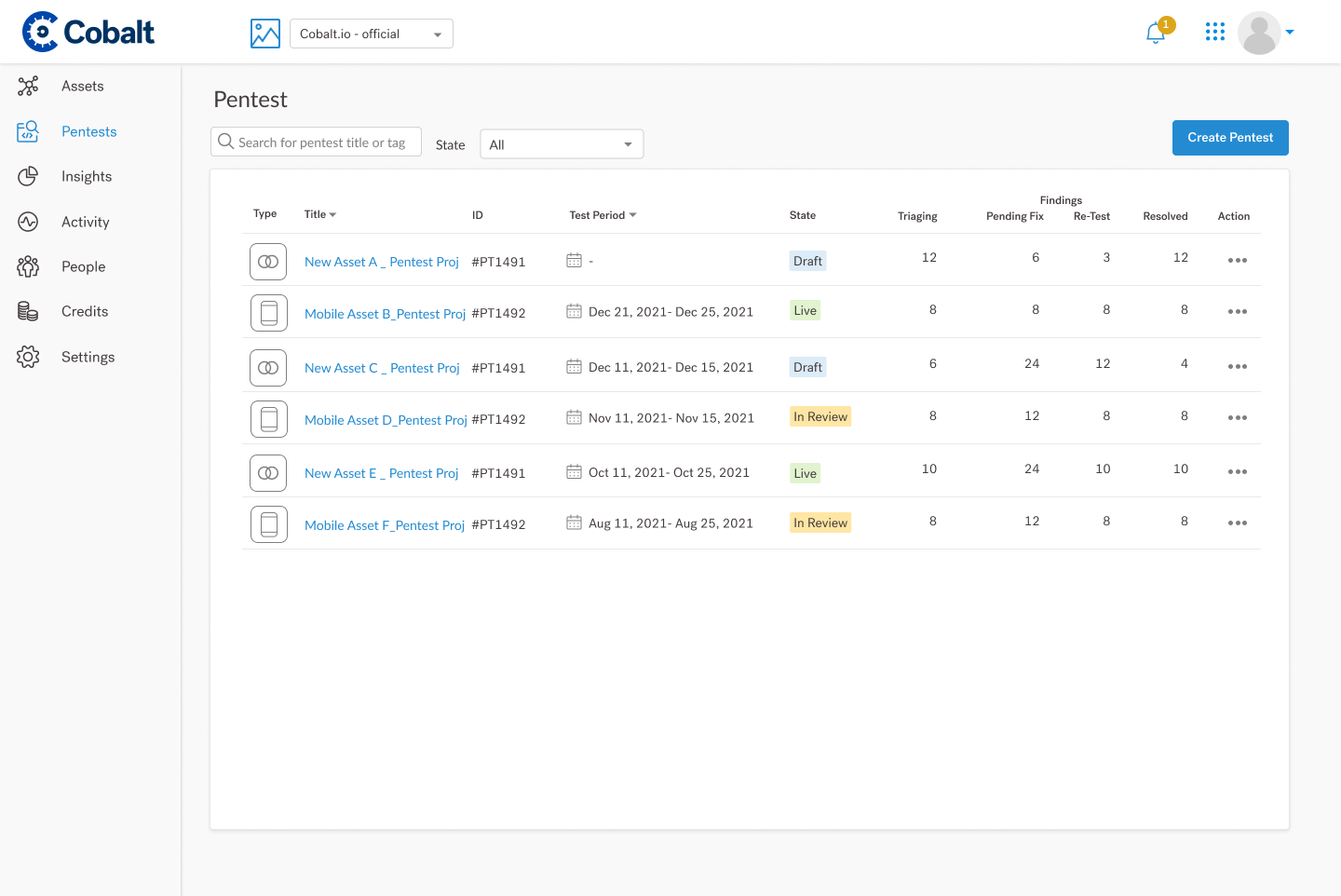Open the Assets section icon in sidebar
The height and width of the screenshot is (896, 1341).
coord(28,86)
